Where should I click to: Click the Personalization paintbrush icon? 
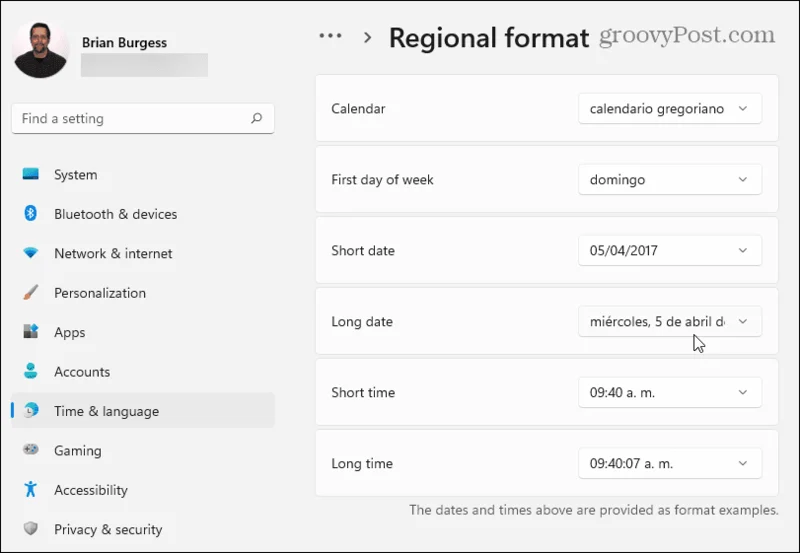point(31,292)
